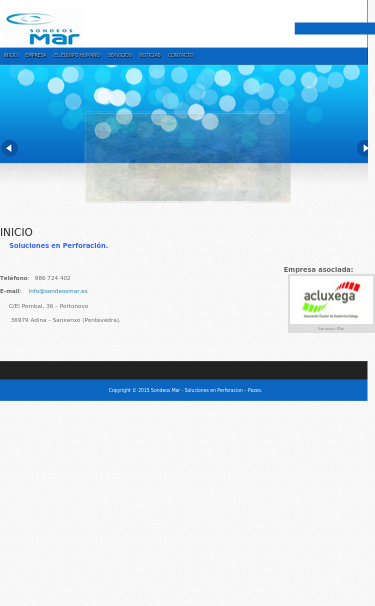Click the footer copyright text
The height and width of the screenshot is (606, 375).
click(x=185, y=390)
